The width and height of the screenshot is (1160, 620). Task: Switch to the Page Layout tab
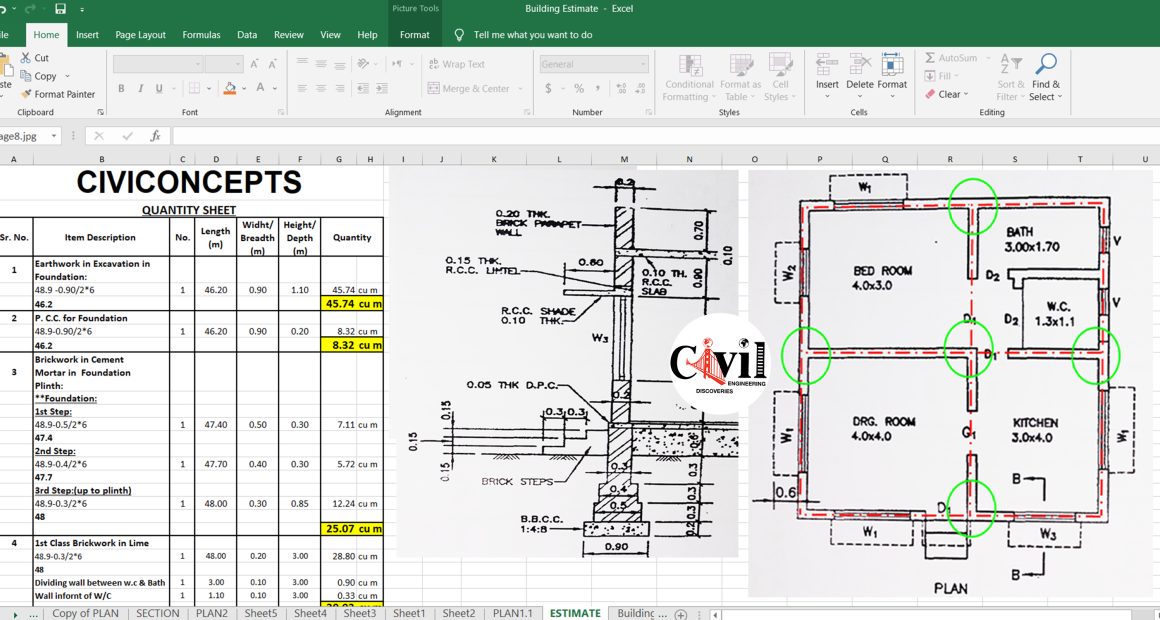[141, 35]
